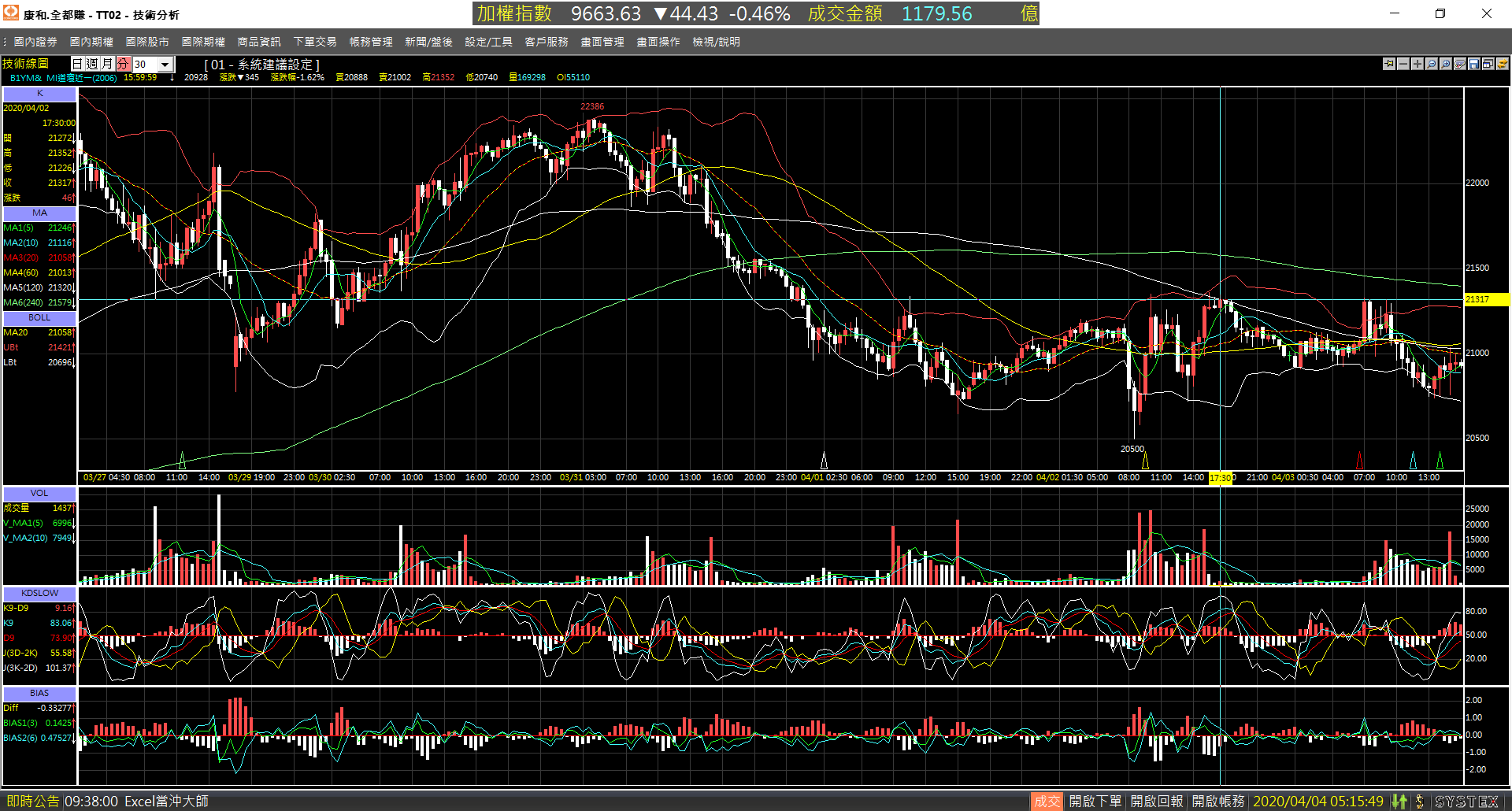
Task: Click the 20500 low price label
Action: coord(1132,450)
